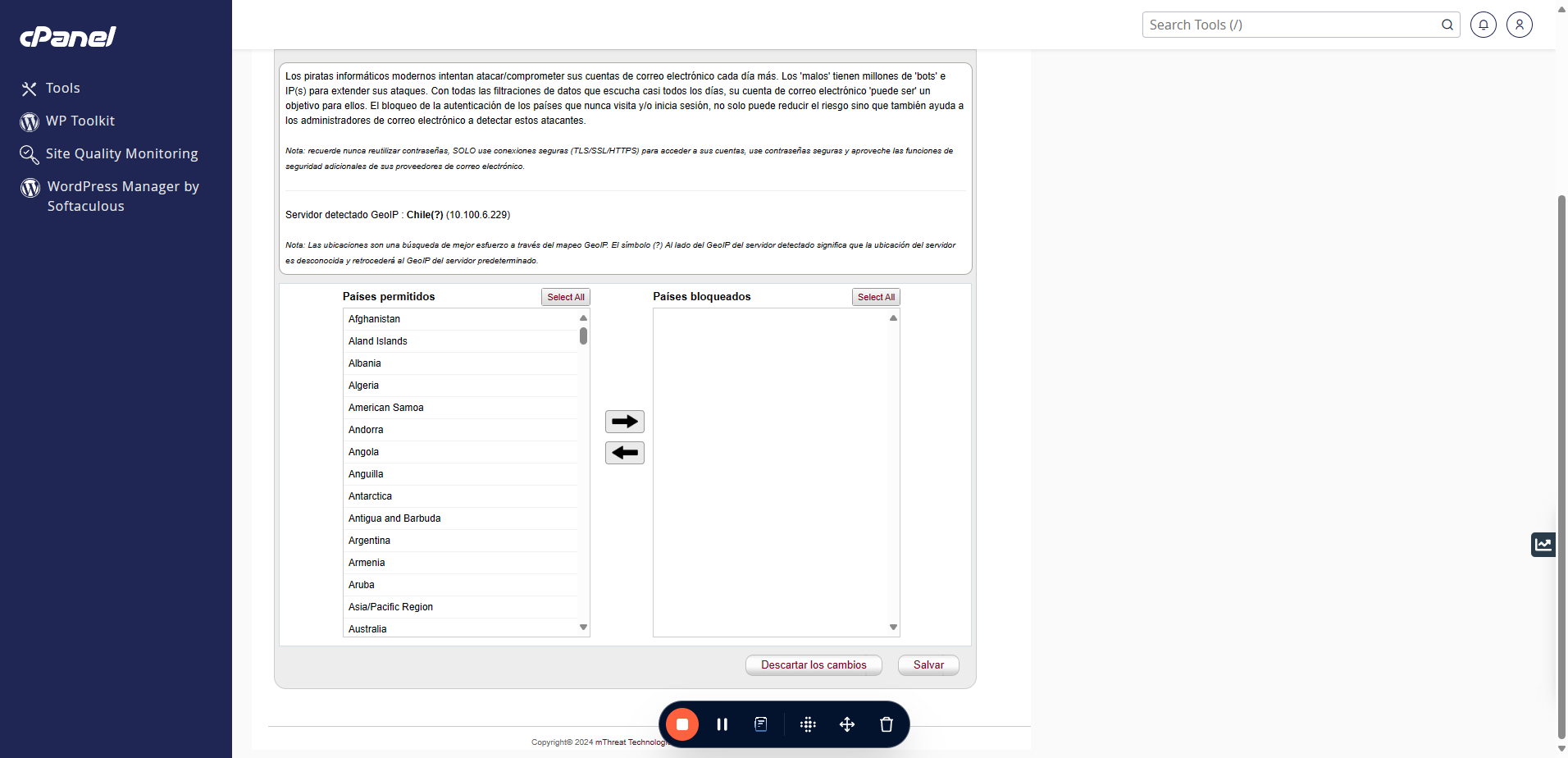This screenshot has height=758, width=1568.
Task: Select American Samoa in the list
Action: coord(461,408)
